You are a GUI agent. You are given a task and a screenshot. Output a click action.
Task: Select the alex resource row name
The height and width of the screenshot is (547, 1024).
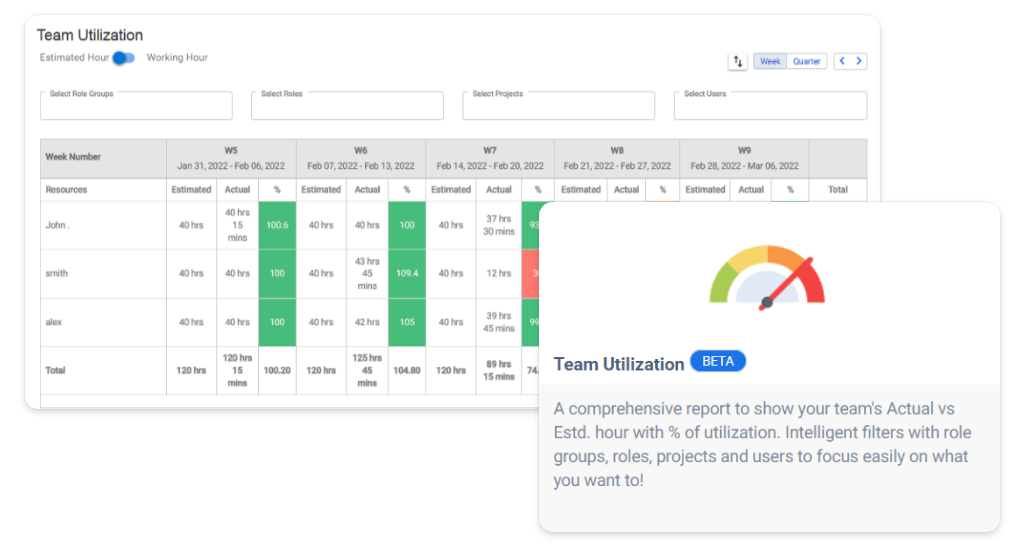[x=56, y=322]
